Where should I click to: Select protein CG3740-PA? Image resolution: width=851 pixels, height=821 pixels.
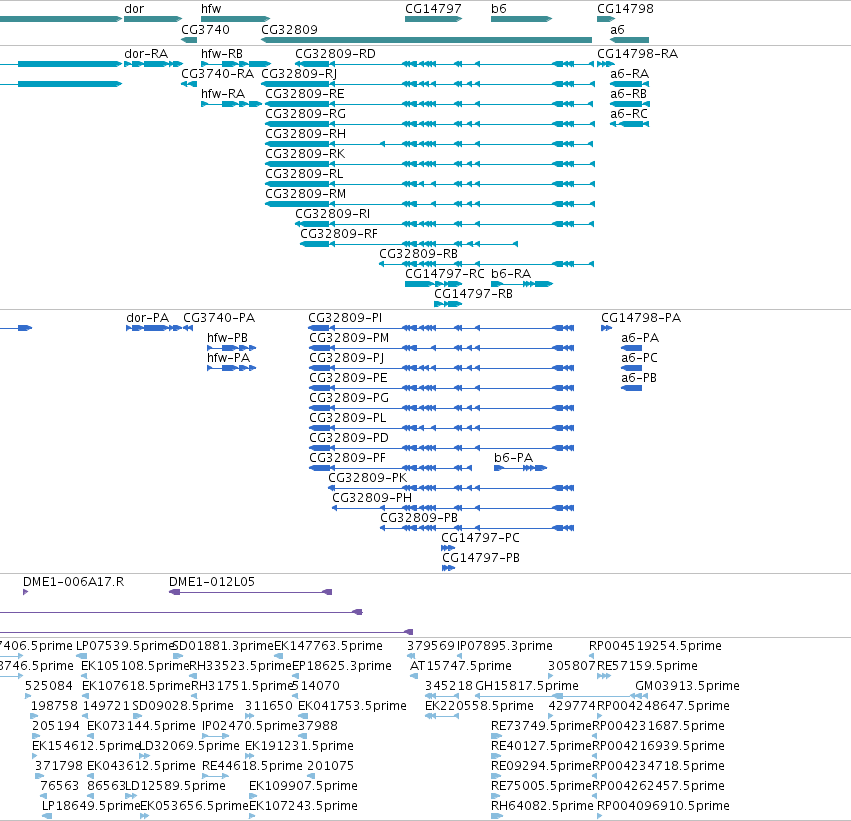pos(219,318)
